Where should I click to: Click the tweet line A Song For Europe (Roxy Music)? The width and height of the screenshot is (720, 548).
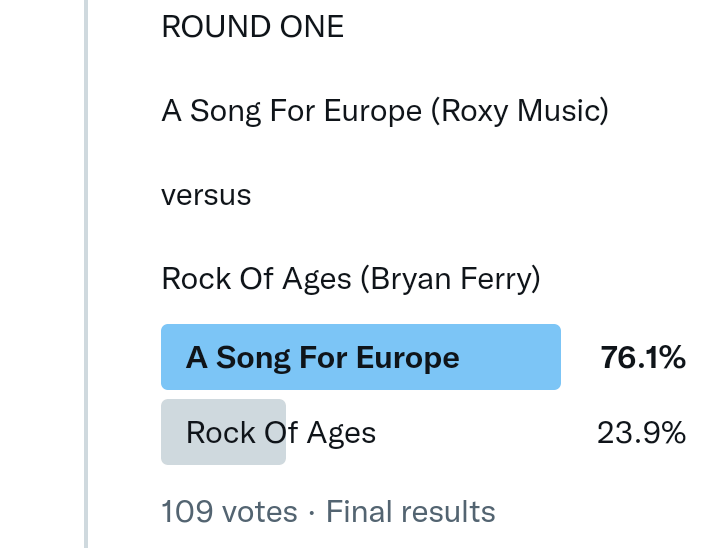click(385, 110)
